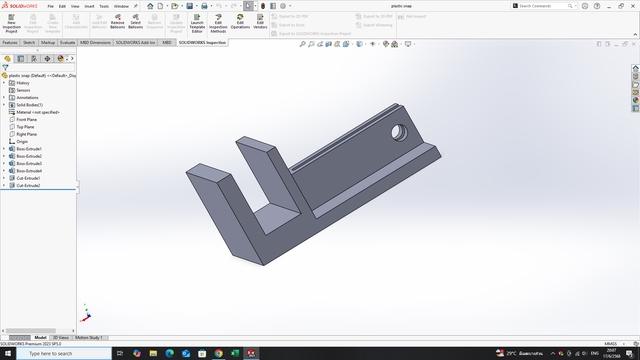Expand Solid Bodies(1) node

4,105
